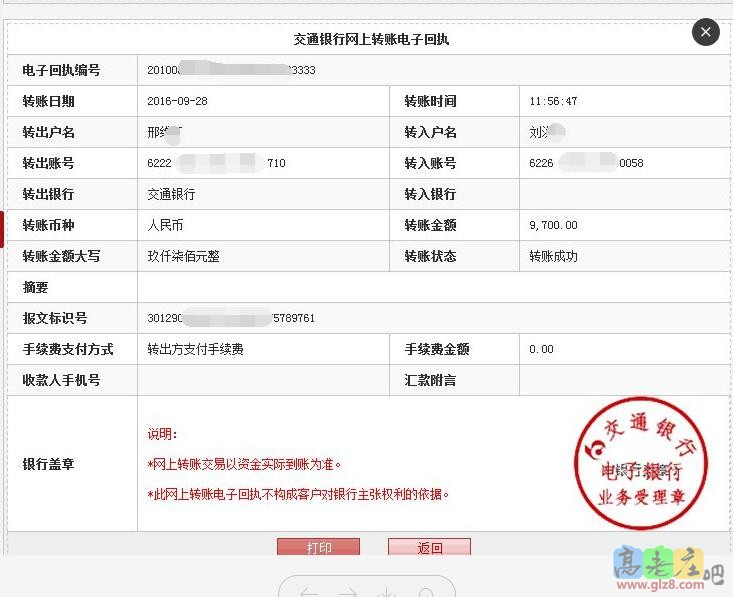Viewport: 733px width, 597px height.
Task: Click the 转入户名 label
Action: (x=430, y=132)
